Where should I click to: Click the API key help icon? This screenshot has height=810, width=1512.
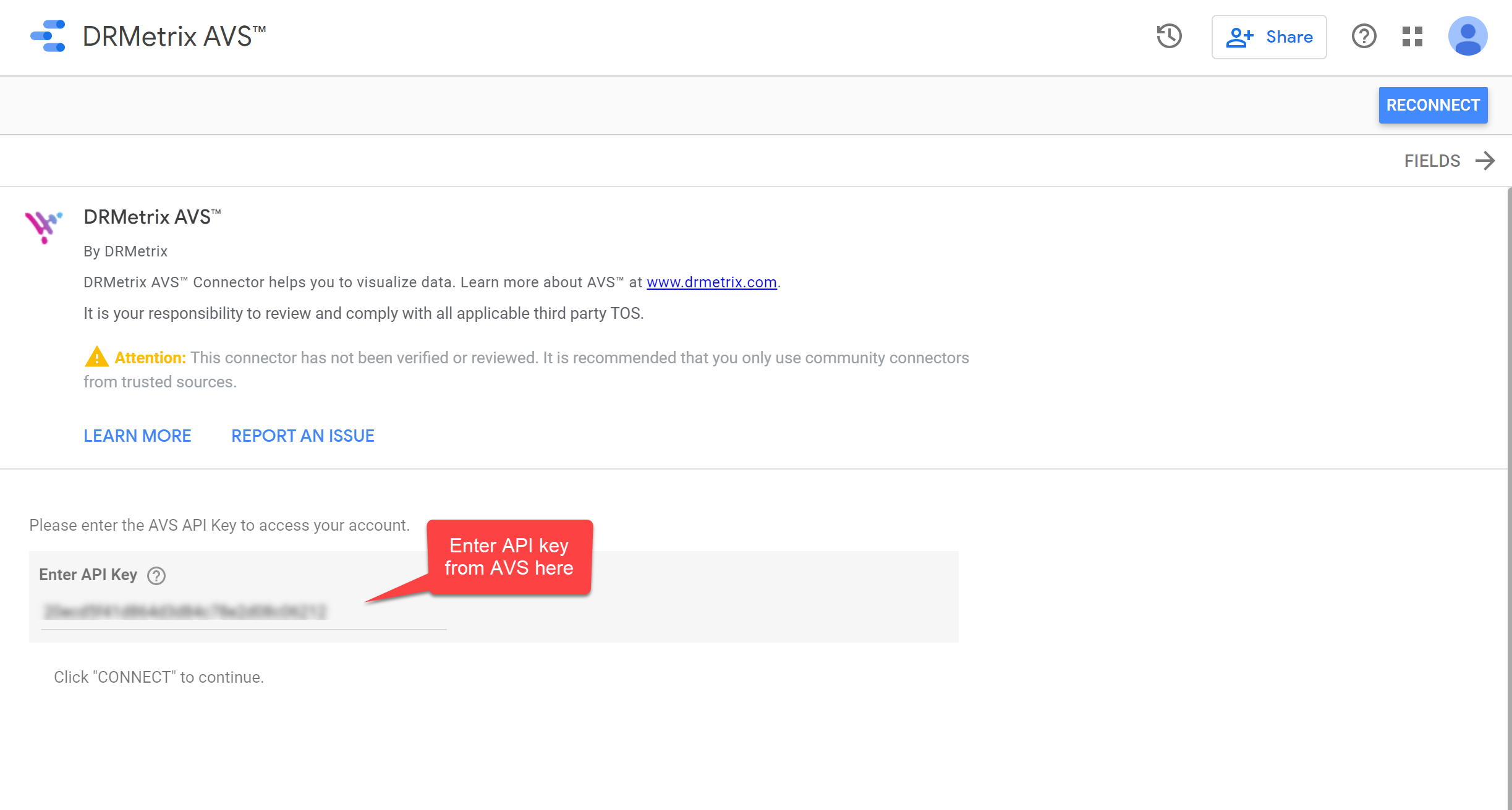tap(156, 576)
